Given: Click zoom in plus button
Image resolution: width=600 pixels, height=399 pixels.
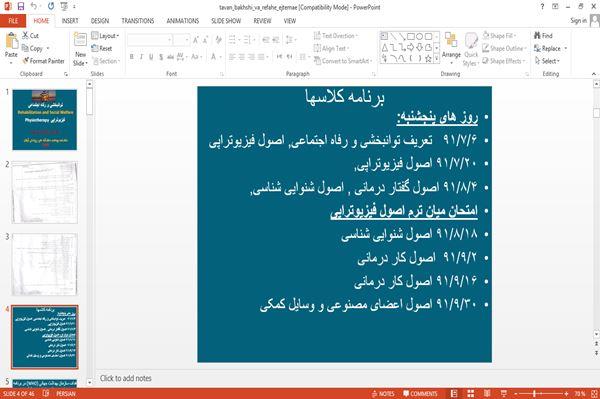Looking at the screenshot, I should [566, 393].
